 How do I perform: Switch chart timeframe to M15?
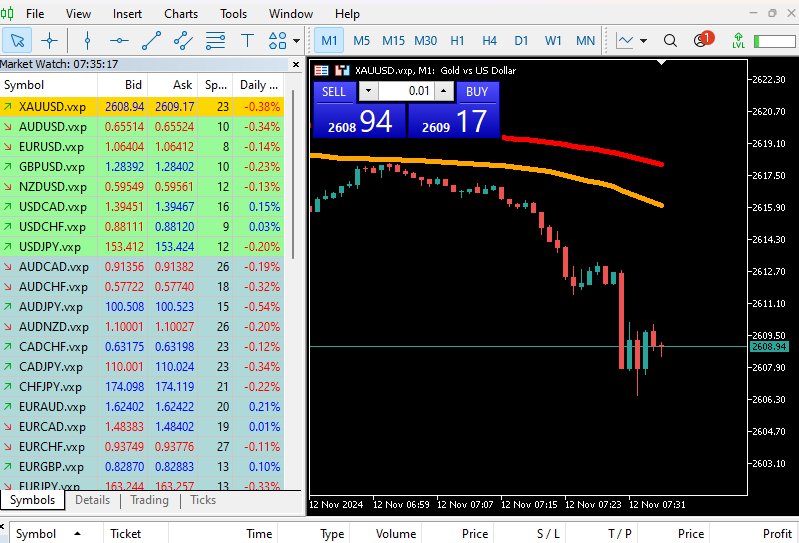[x=393, y=41]
